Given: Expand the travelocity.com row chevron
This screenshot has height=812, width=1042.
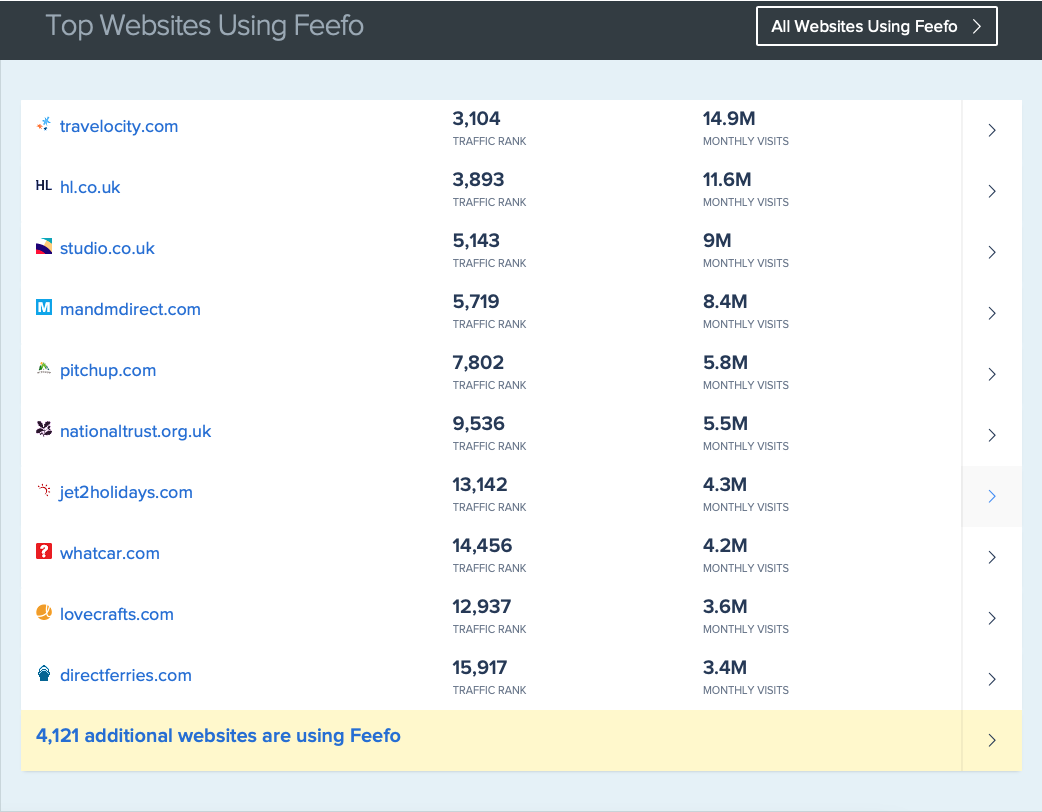Looking at the screenshot, I should [x=991, y=130].
